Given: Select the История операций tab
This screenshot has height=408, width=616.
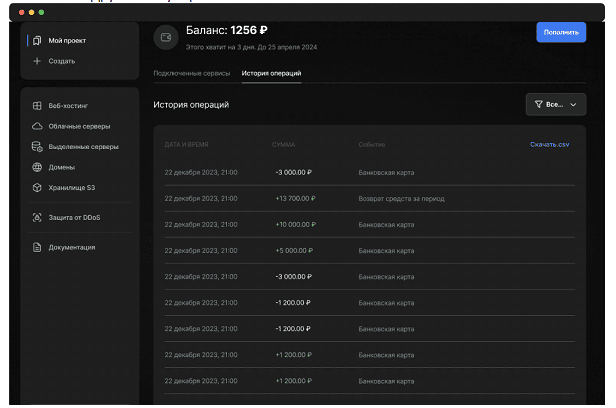Looking at the screenshot, I should tap(271, 73).
